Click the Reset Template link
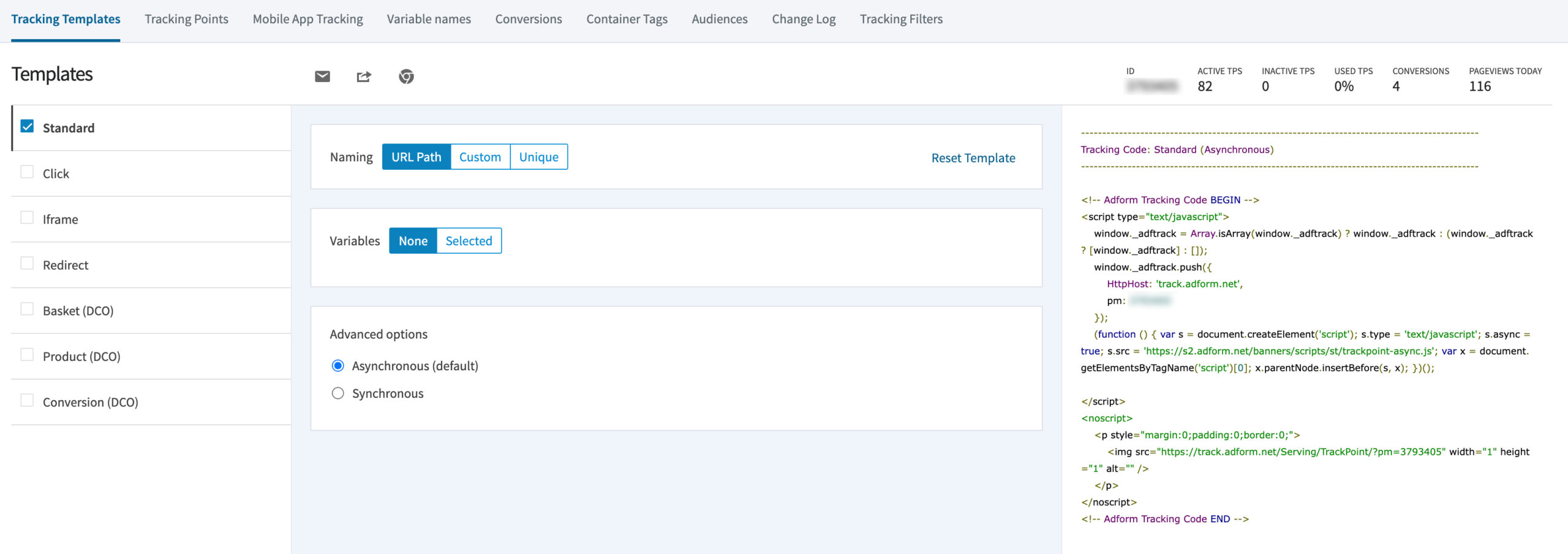Image resolution: width=1568 pixels, height=554 pixels. click(x=973, y=157)
